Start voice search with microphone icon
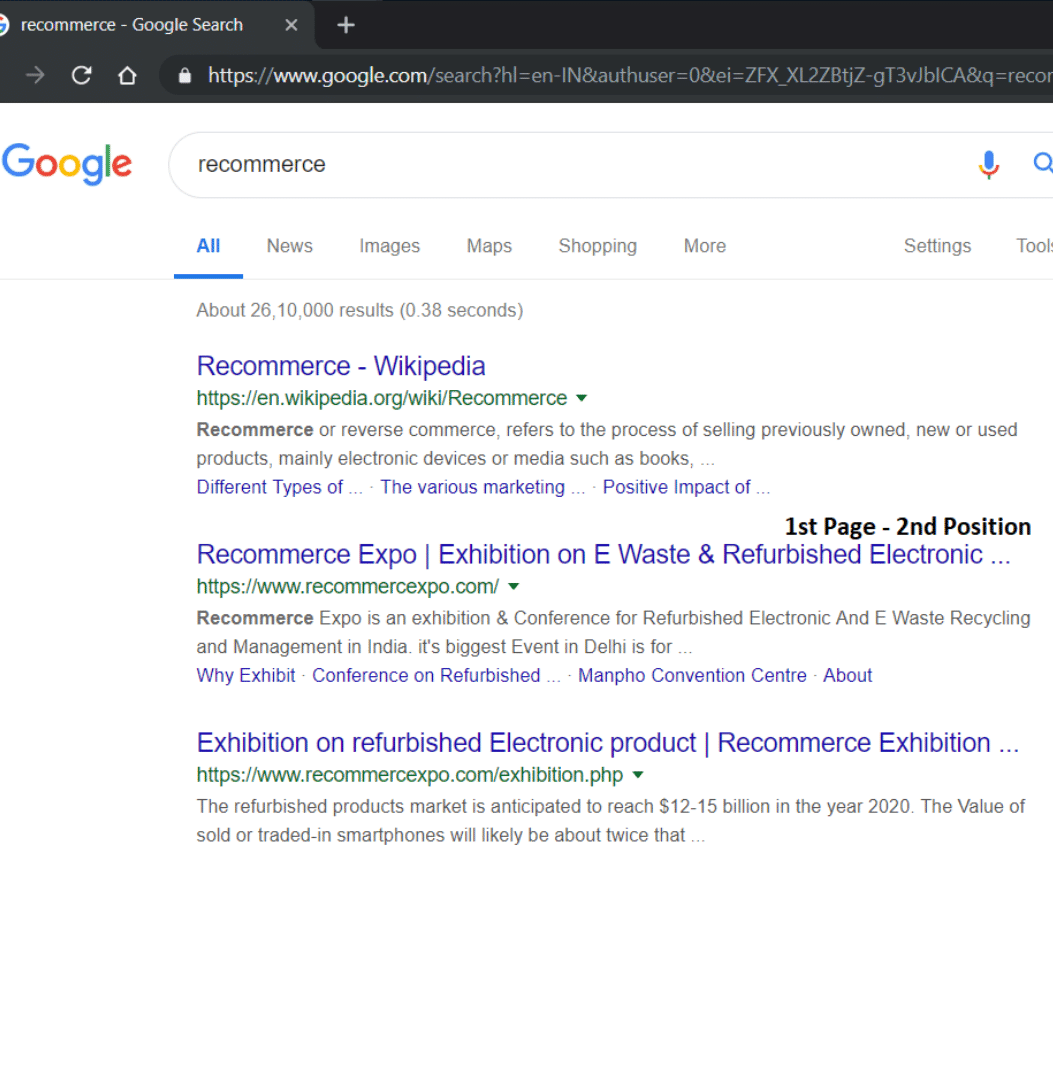1053x1075 pixels. click(x=989, y=165)
